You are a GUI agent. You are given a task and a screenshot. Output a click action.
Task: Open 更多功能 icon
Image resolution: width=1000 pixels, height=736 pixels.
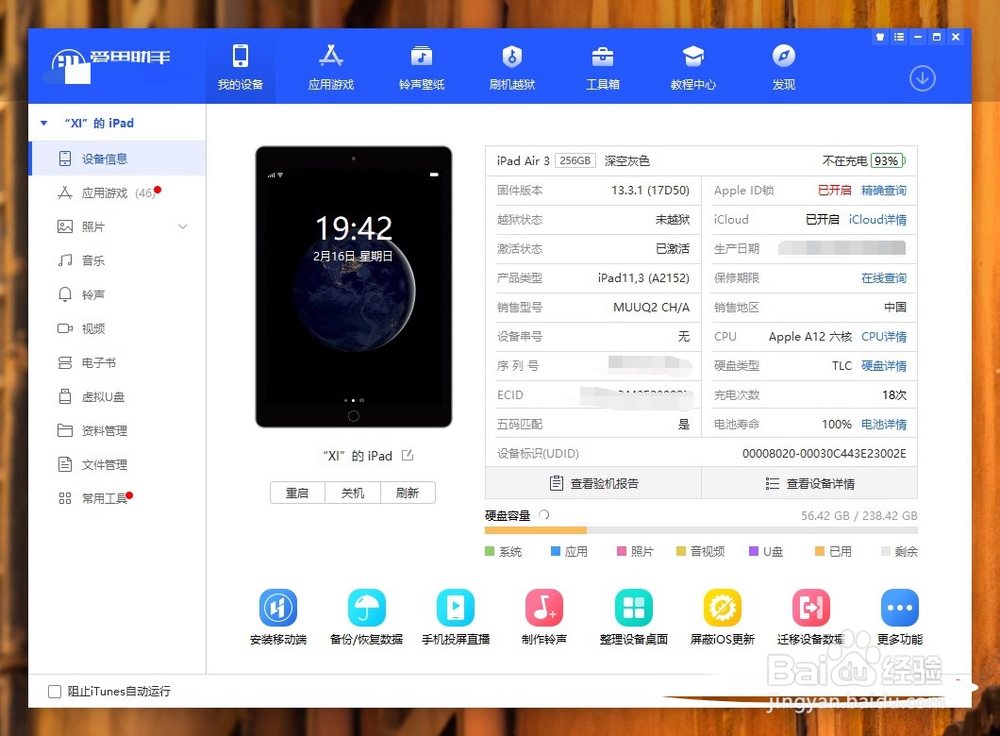click(900, 608)
